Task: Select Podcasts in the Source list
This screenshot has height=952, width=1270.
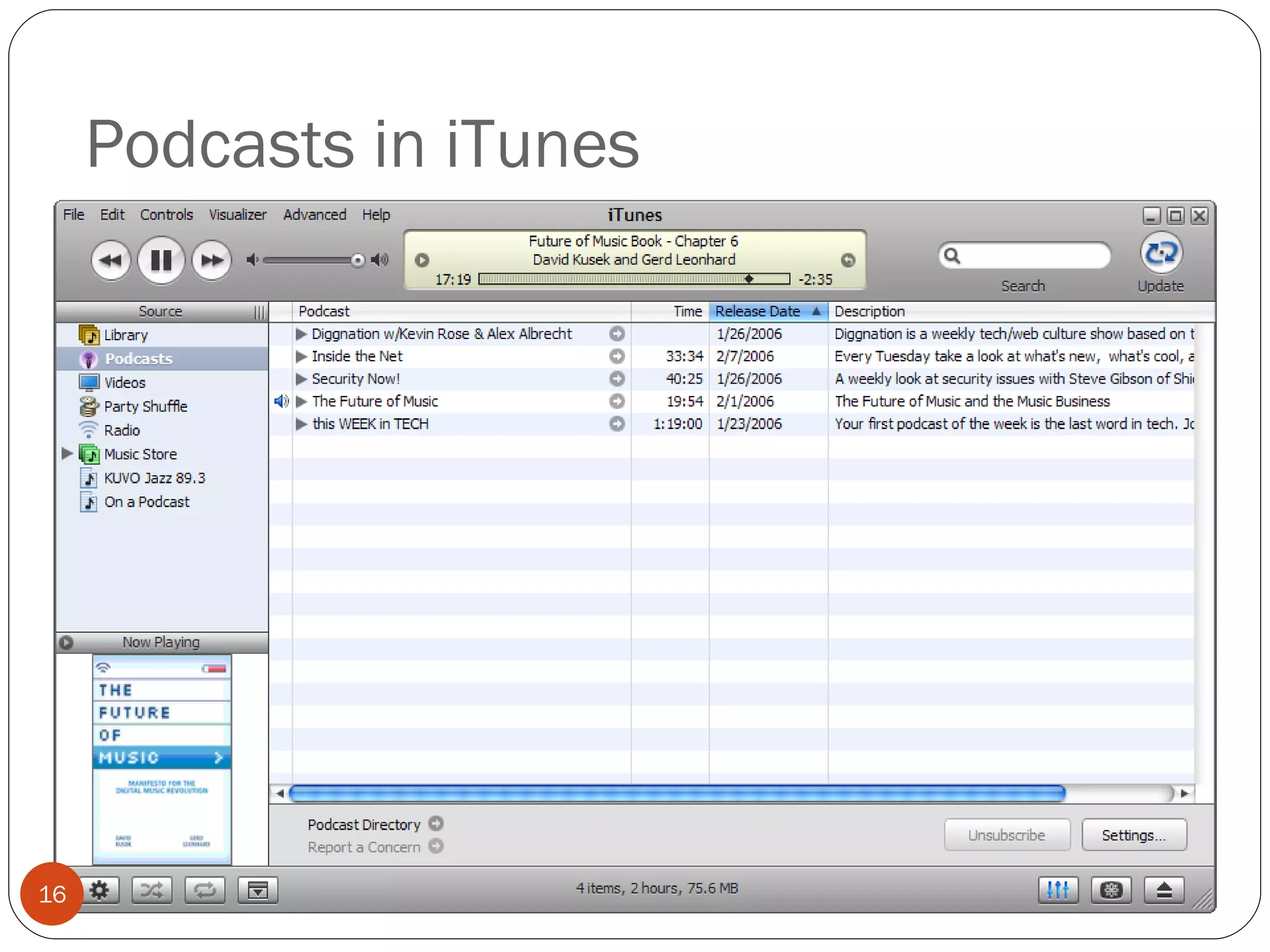Action: 162,359
